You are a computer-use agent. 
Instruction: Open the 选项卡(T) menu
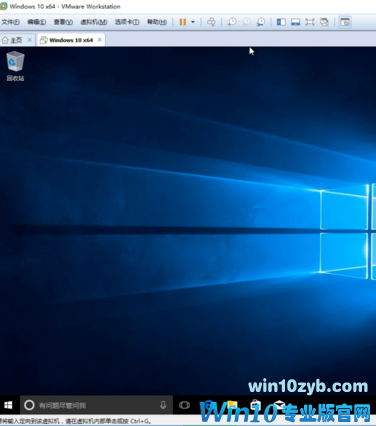click(x=127, y=22)
